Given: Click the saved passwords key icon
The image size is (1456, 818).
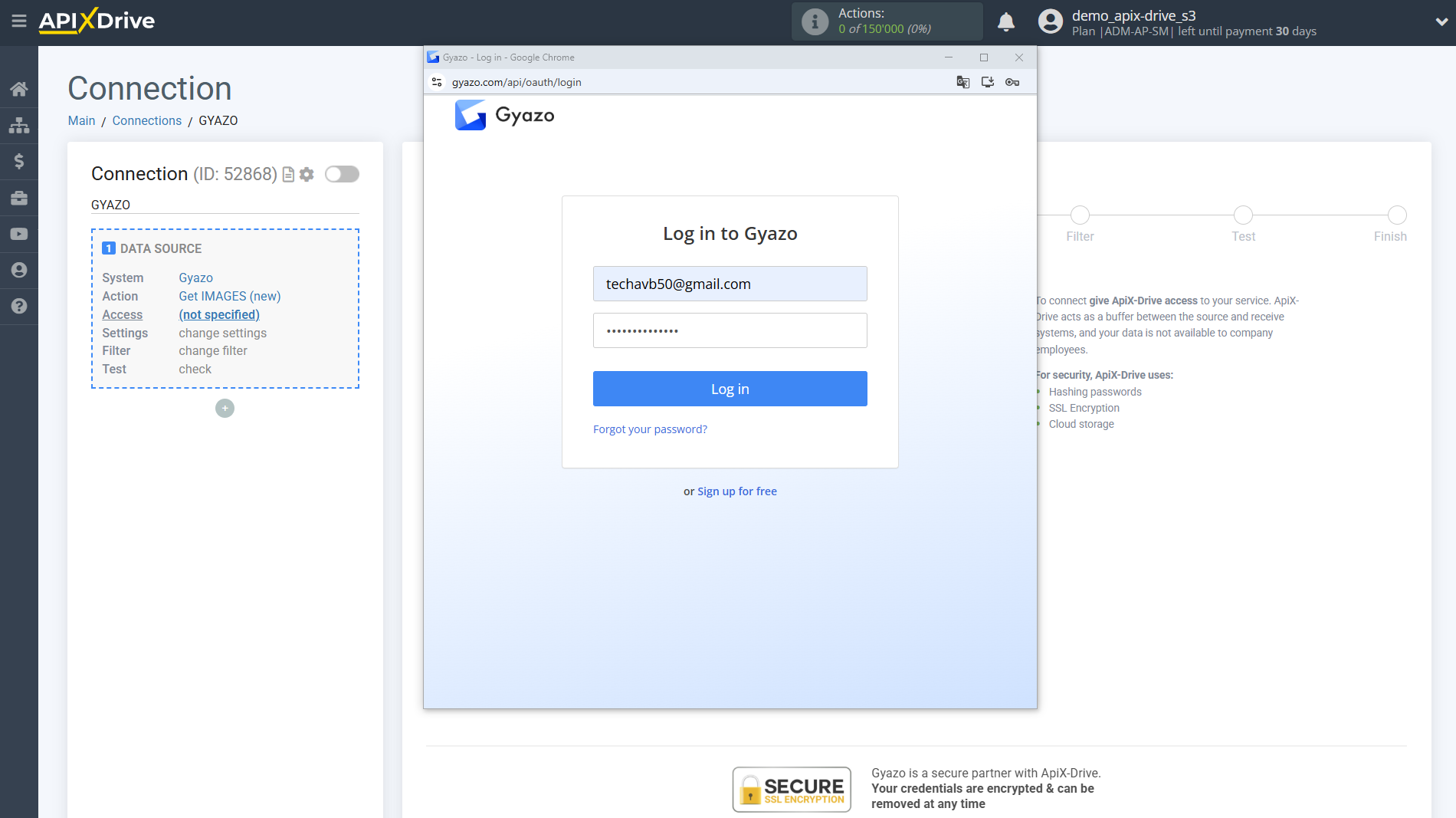Looking at the screenshot, I should pos(1012,82).
